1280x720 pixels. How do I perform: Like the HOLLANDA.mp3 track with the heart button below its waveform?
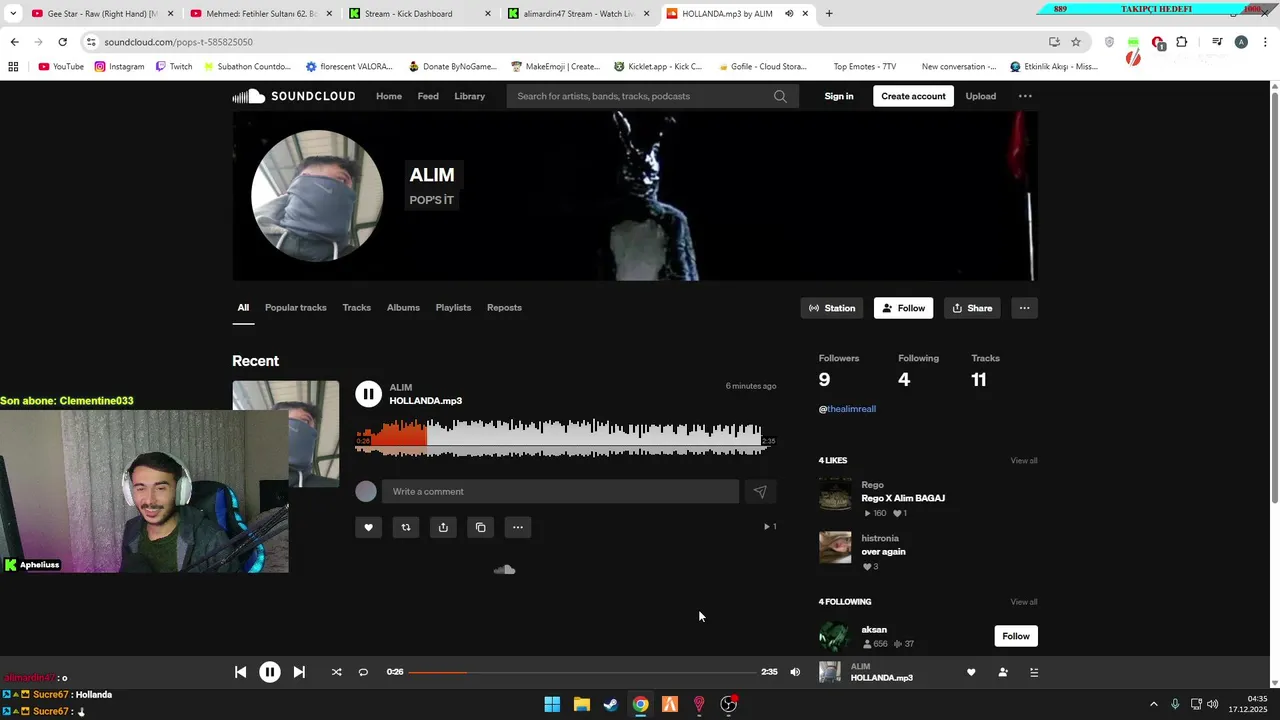tap(368, 527)
